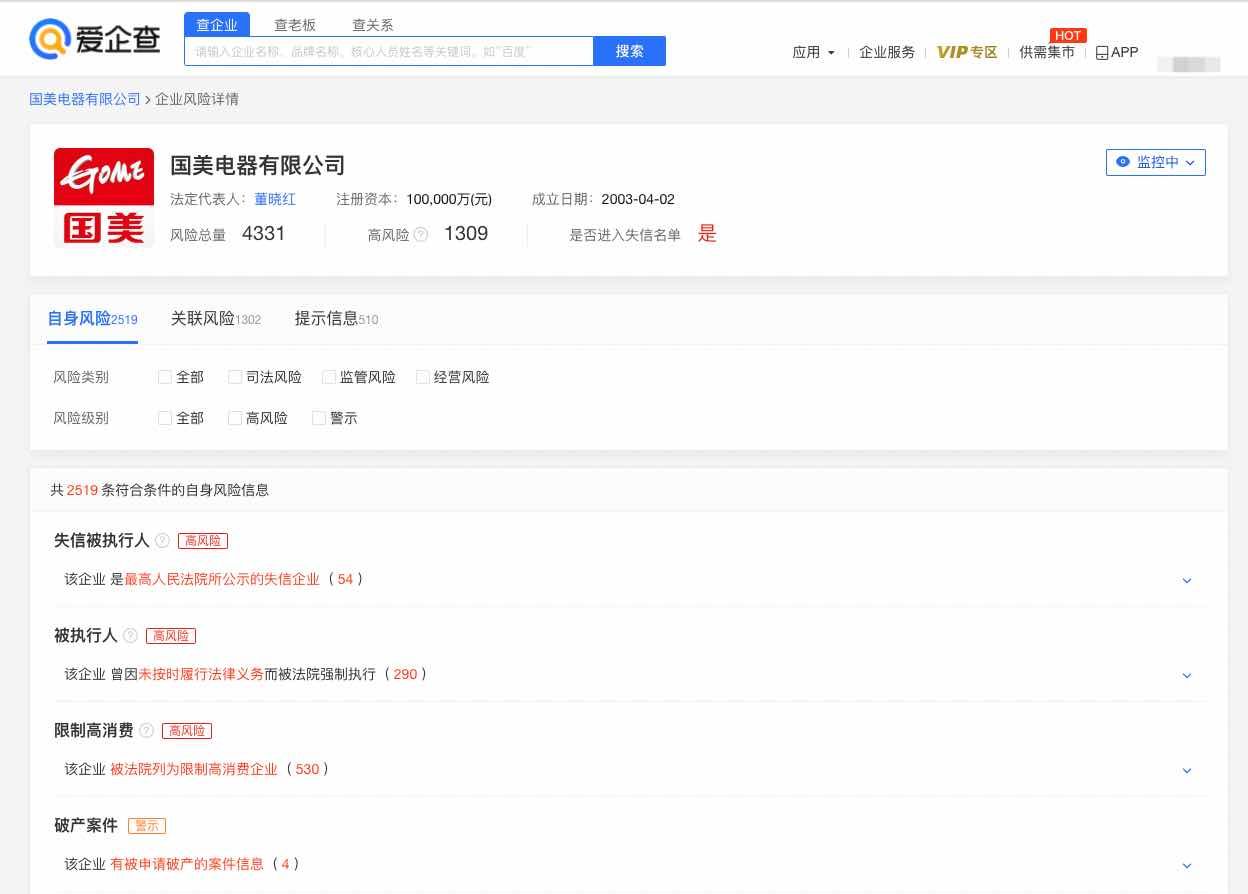The image size is (1248, 894).
Task: Check the 高风险 level filter
Action: click(x=235, y=418)
